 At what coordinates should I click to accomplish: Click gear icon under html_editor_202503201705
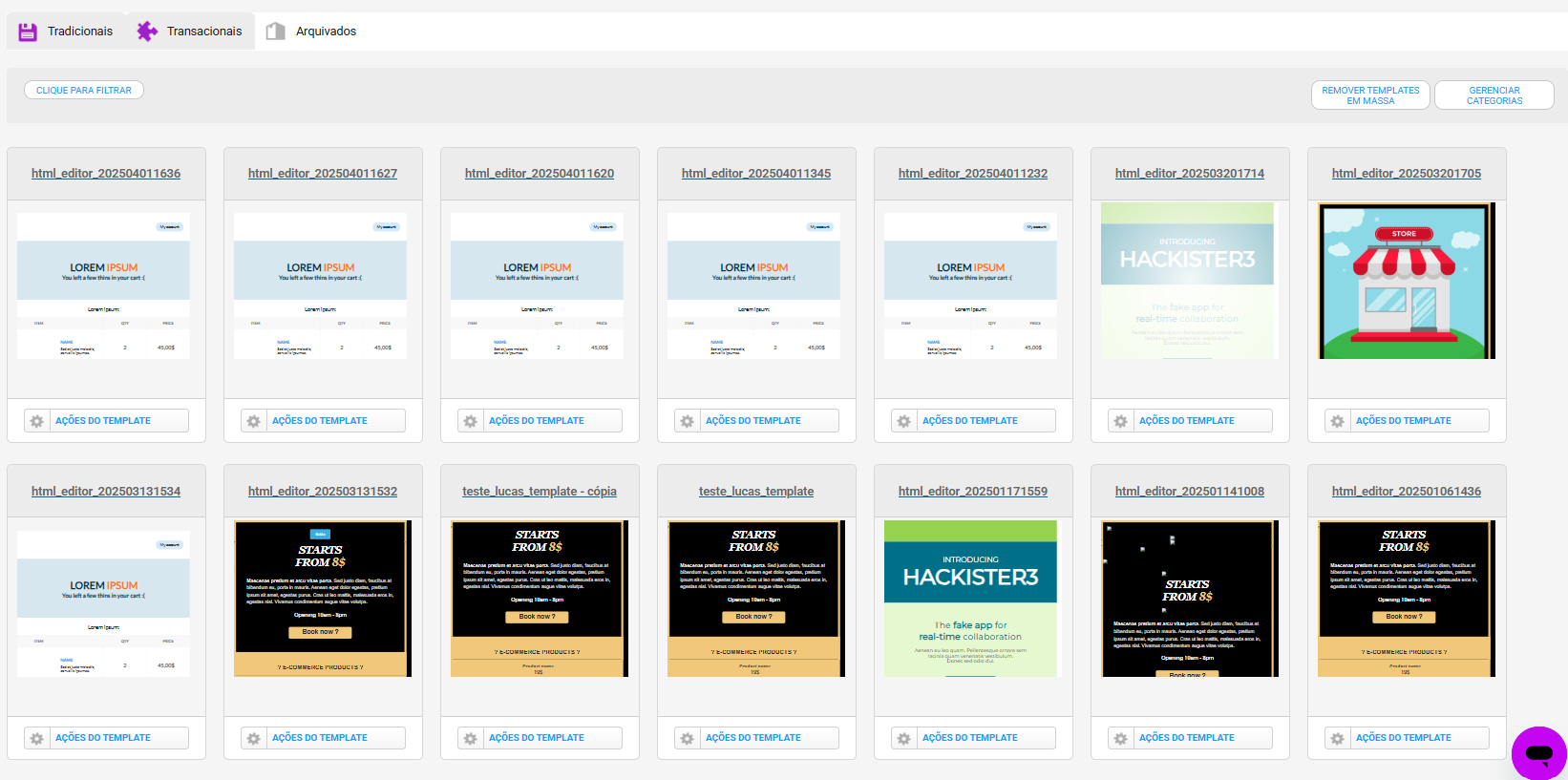[1337, 421]
